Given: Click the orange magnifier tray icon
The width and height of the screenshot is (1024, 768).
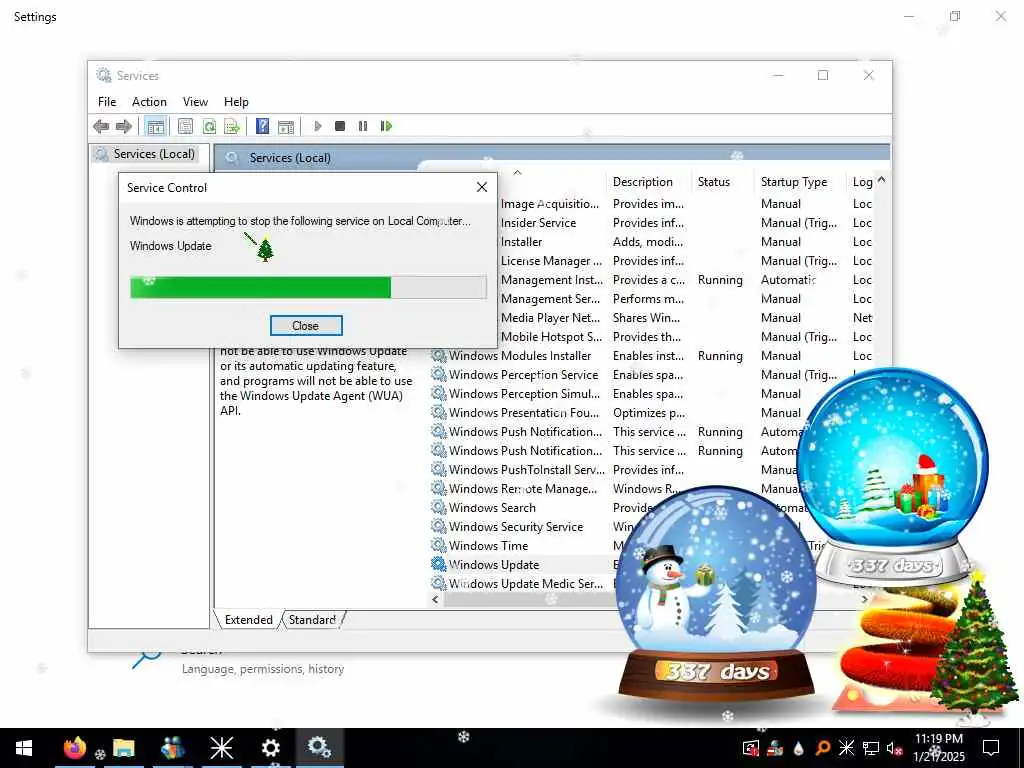Looking at the screenshot, I should coord(823,748).
